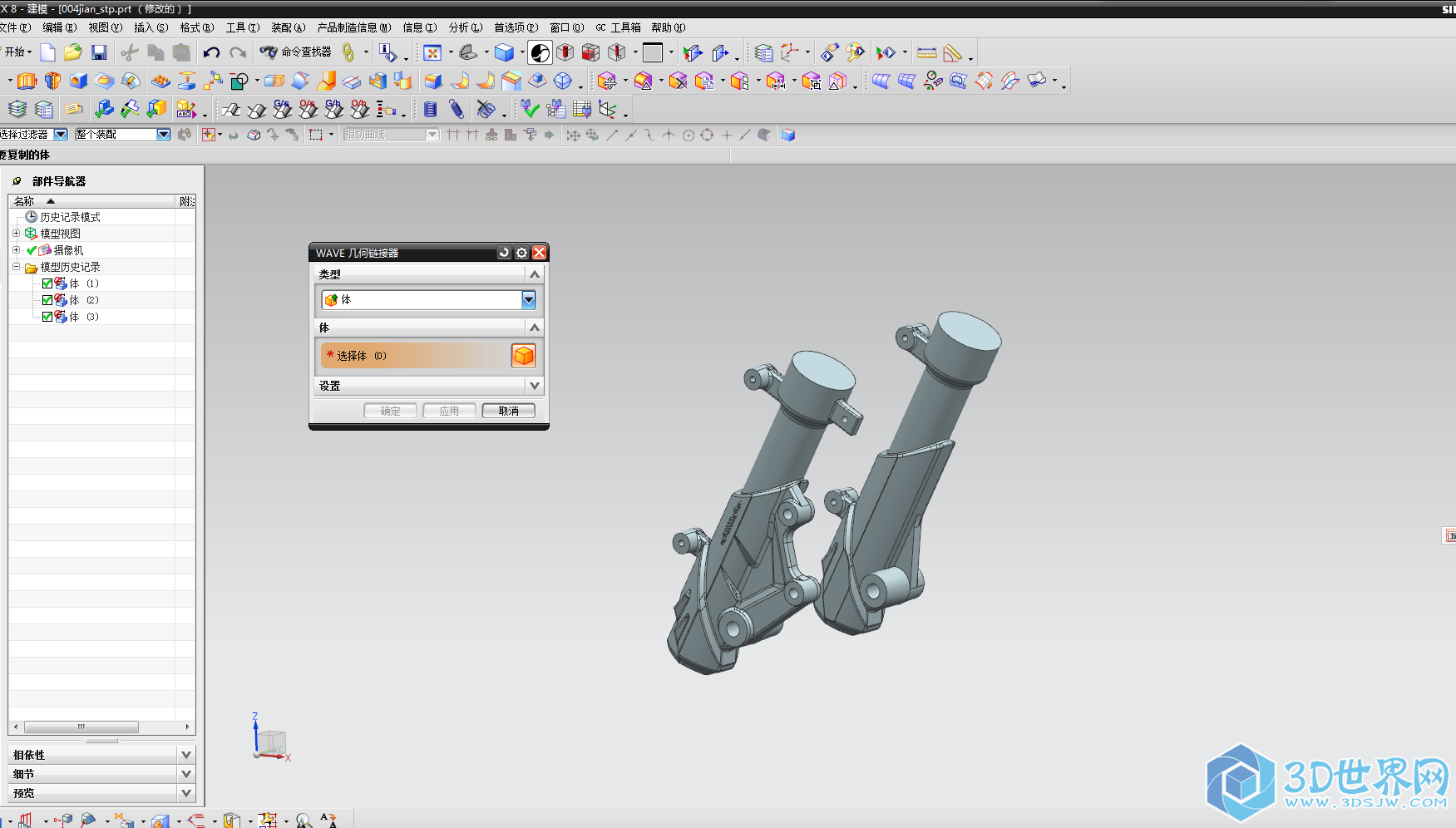Select the Revolve tool icon

pos(52,81)
